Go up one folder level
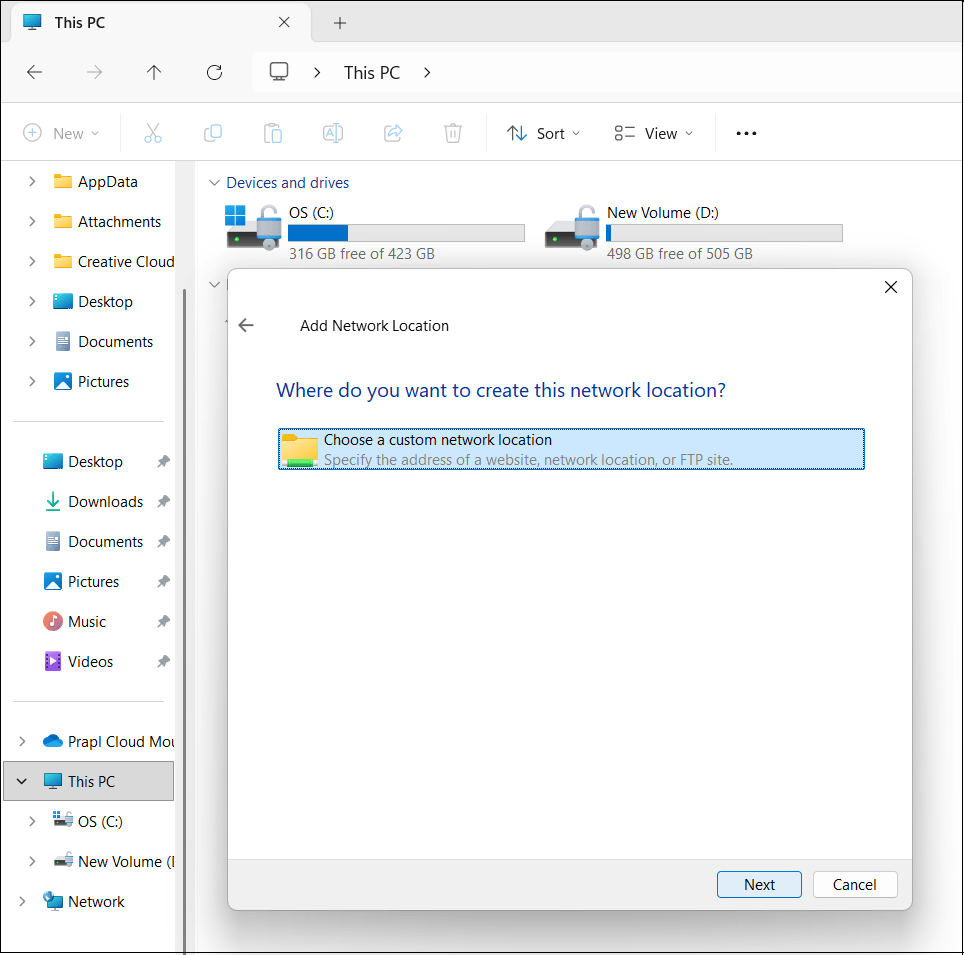The image size is (964, 955). pyautogui.click(x=154, y=73)
